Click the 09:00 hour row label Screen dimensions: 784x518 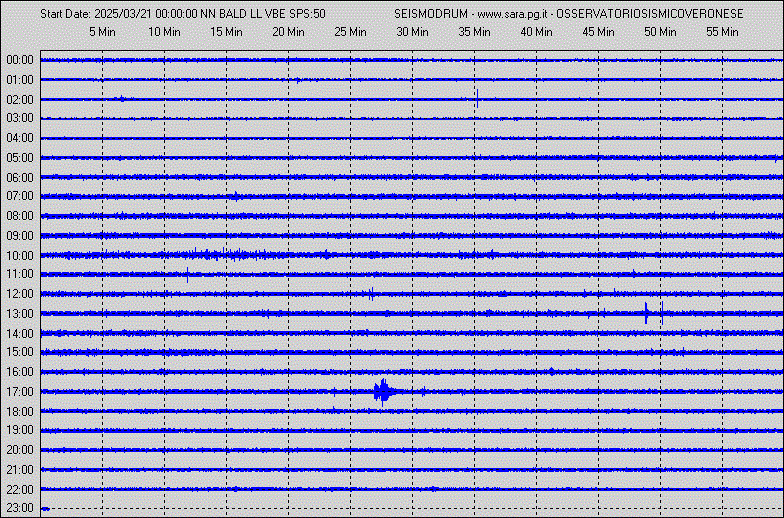(20, 236)
